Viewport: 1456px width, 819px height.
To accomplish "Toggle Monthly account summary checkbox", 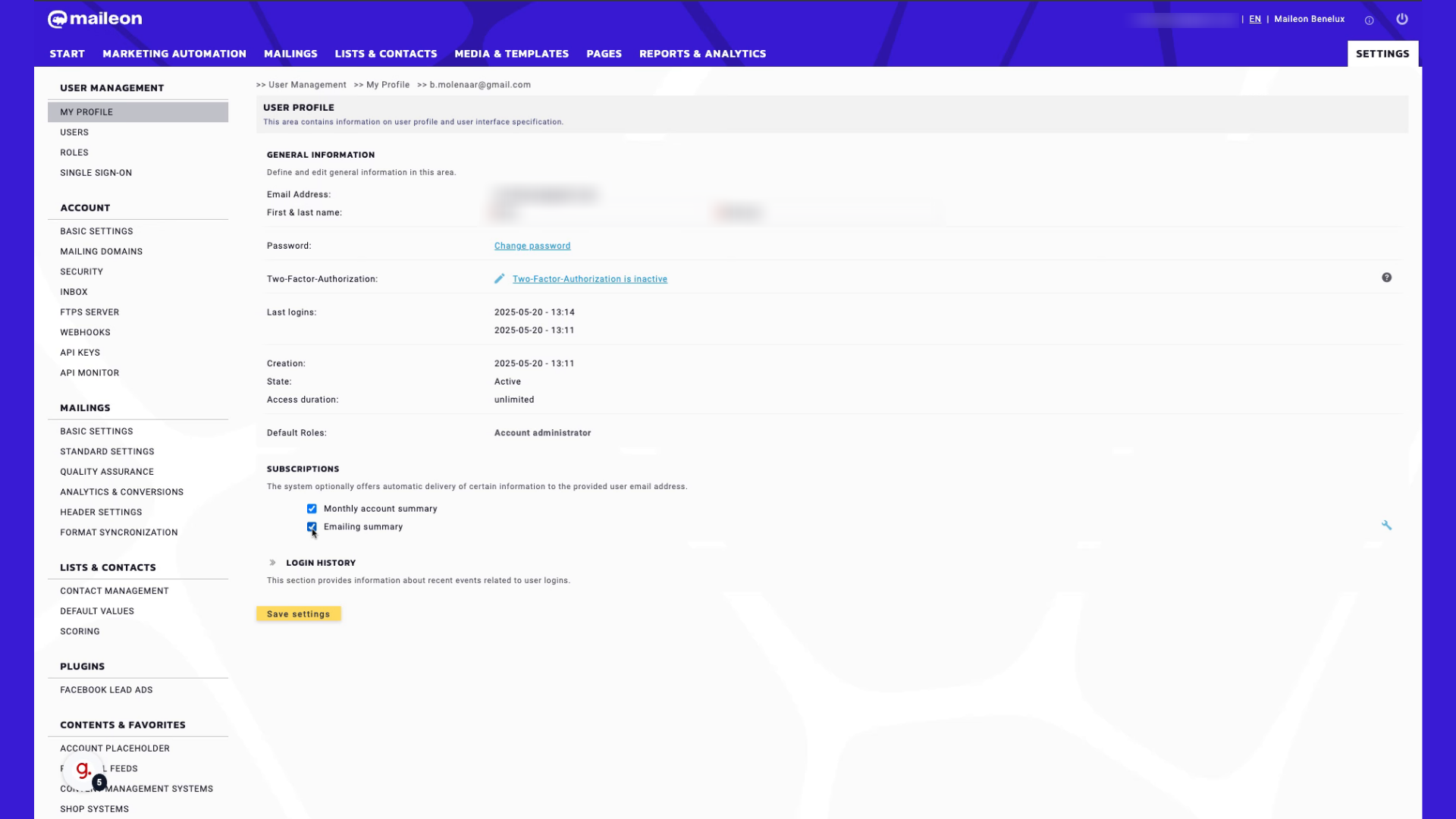I will (312, 509).
